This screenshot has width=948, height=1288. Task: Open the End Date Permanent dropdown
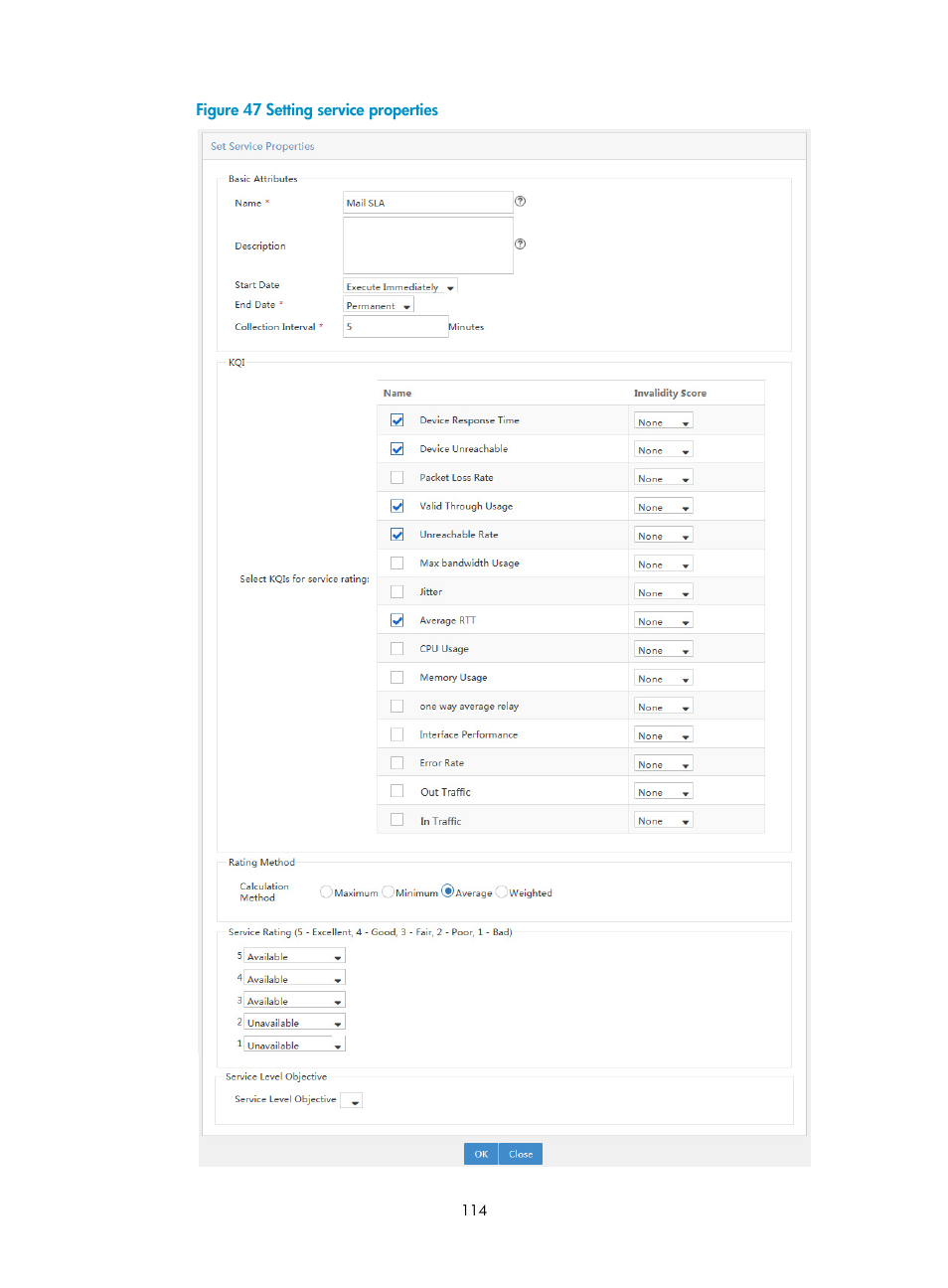[x=379, y=305]
